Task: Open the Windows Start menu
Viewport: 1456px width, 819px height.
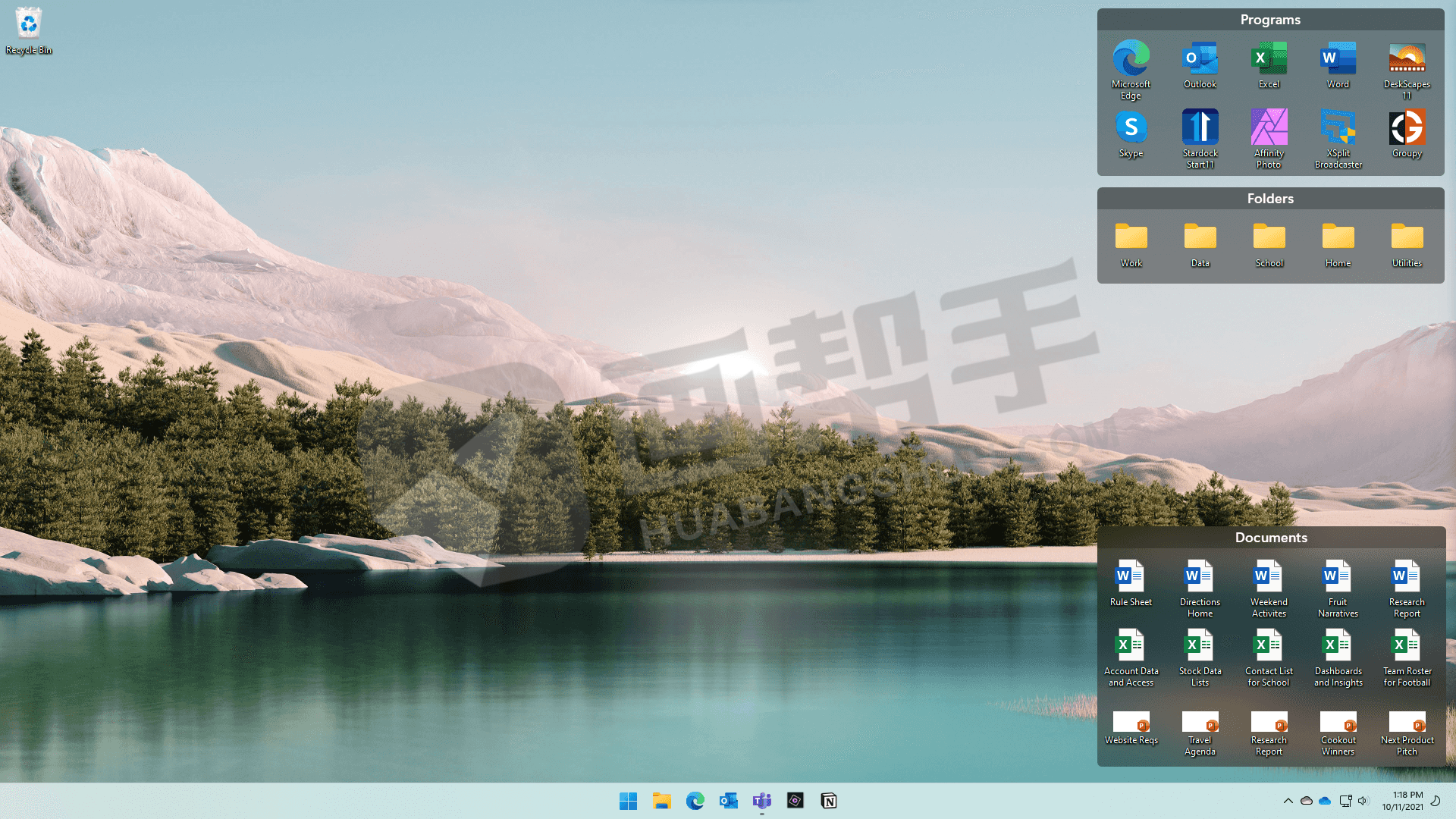Action: click(x=628, y=801)
